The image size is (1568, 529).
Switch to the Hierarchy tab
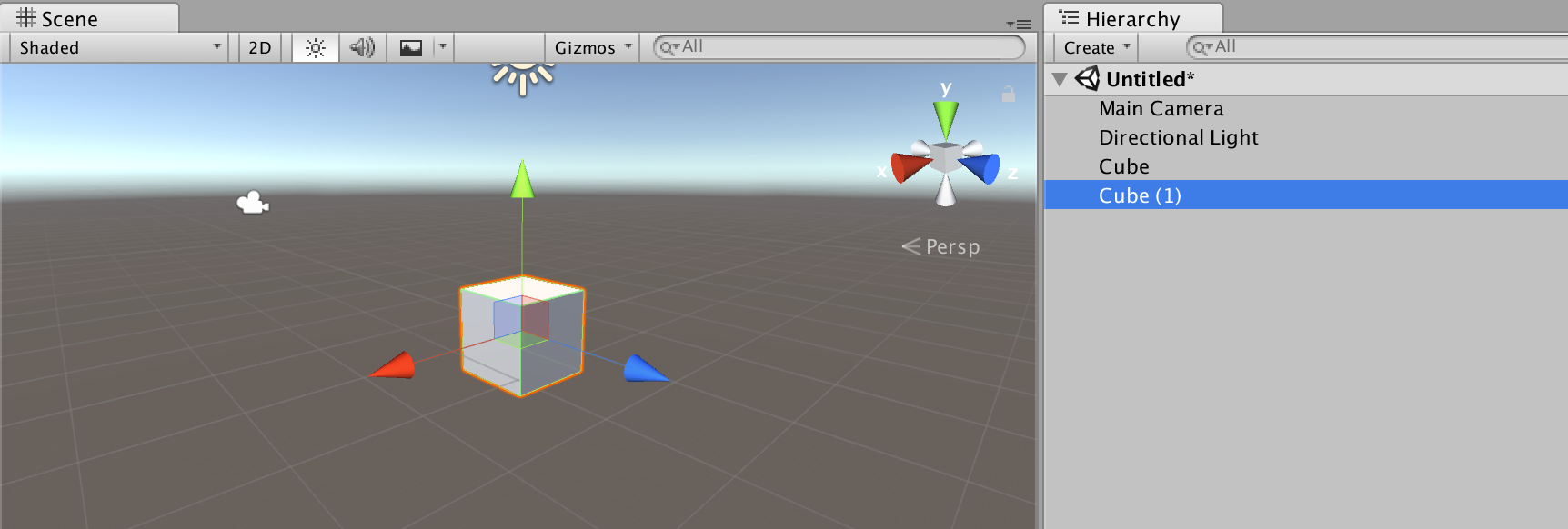[1131, 19]
